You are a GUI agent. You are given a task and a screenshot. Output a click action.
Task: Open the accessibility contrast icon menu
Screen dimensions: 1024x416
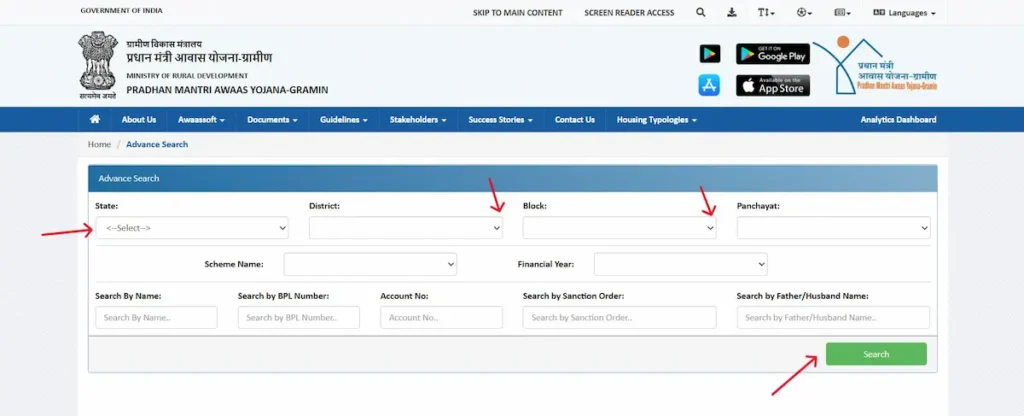(x=804, y=12)
